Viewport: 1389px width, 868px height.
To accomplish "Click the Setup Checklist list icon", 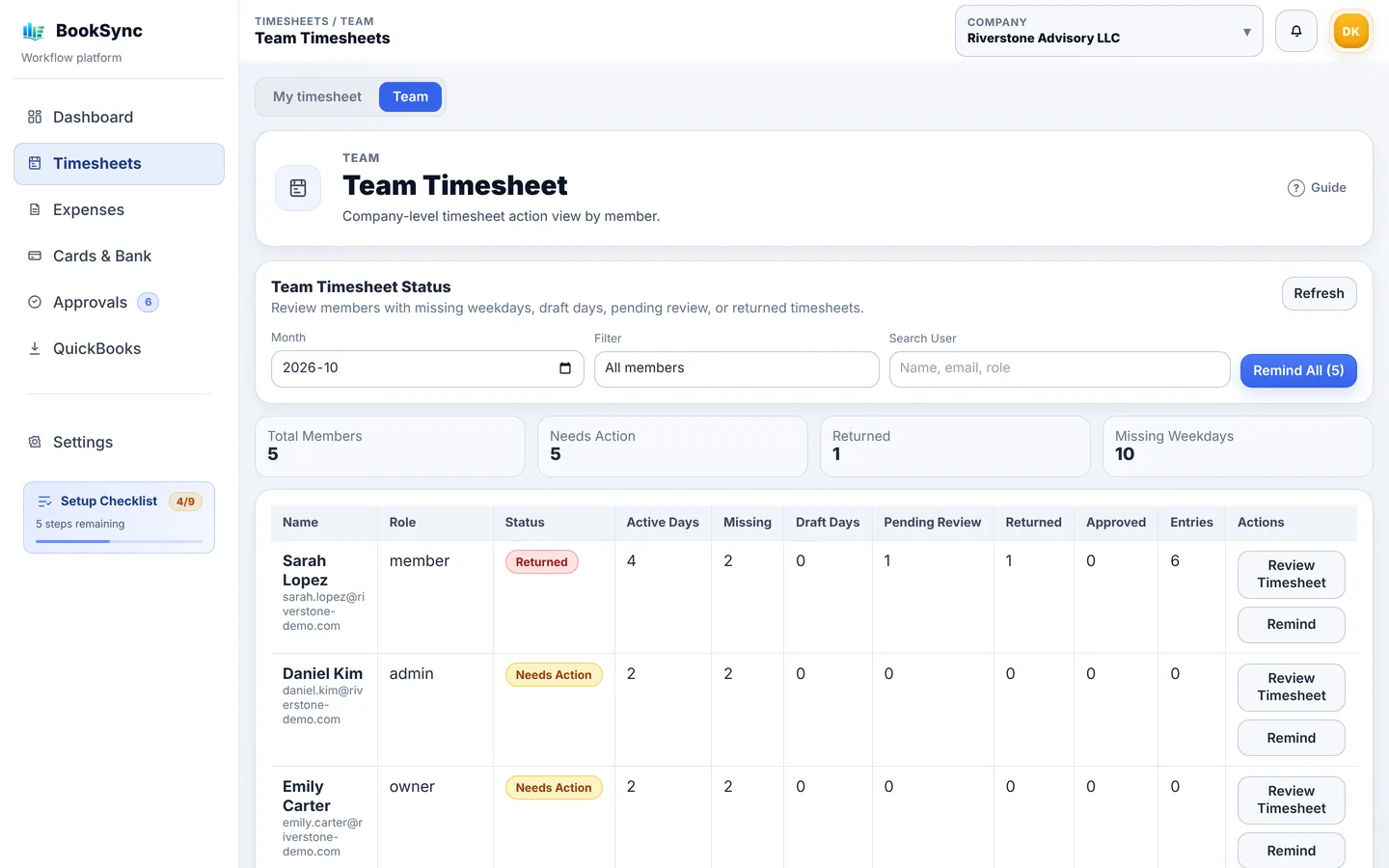I will coord(44,502).
